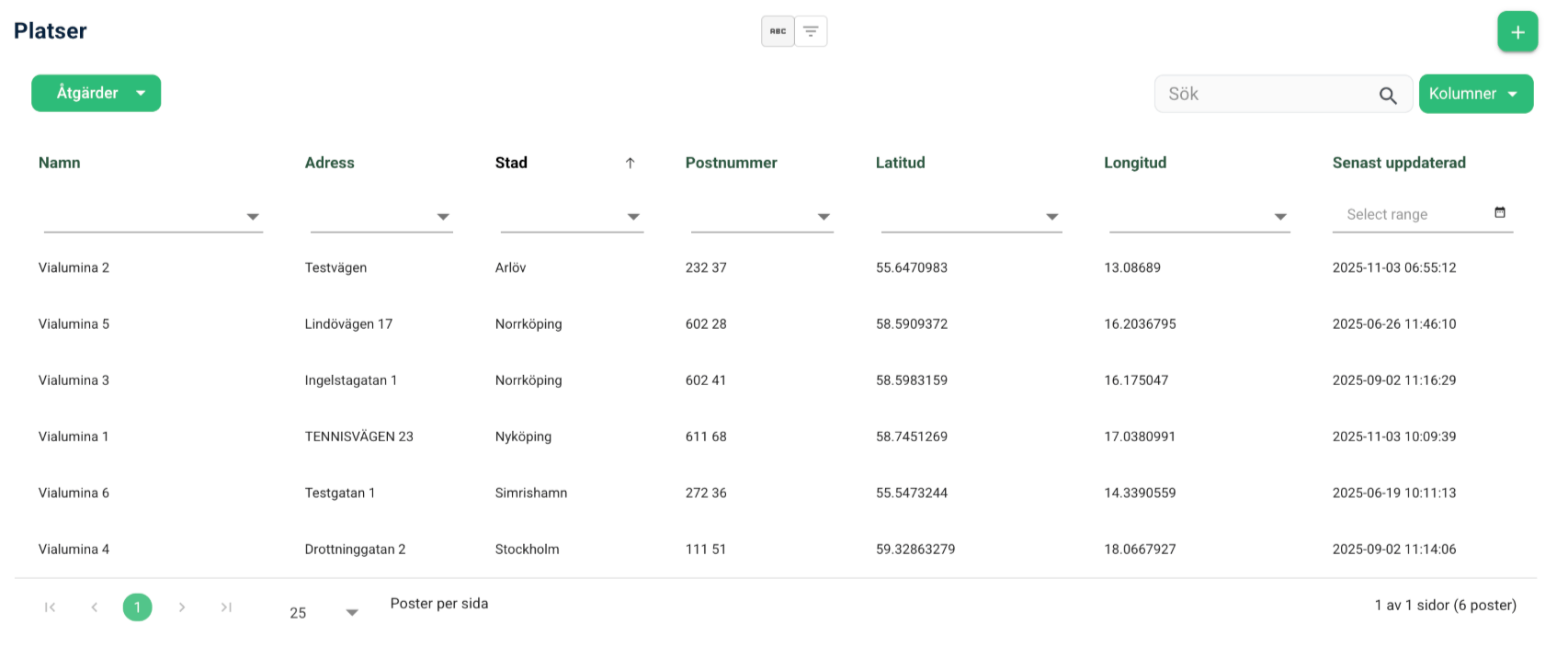Select the Vialumina 3 row
This screenshot has width=1568, height=658.
click(776, 380)
